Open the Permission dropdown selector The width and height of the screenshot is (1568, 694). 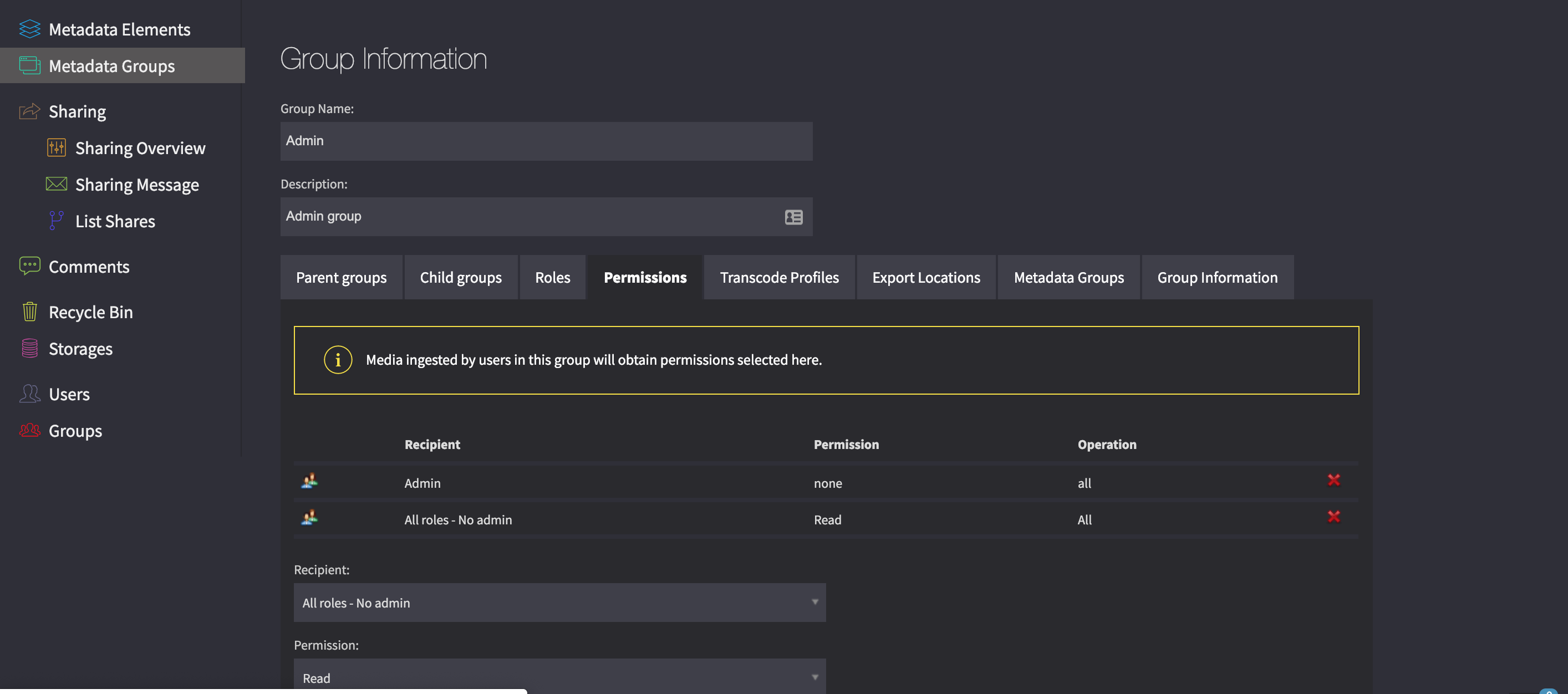pyautogui.click(x=559, y=676)
